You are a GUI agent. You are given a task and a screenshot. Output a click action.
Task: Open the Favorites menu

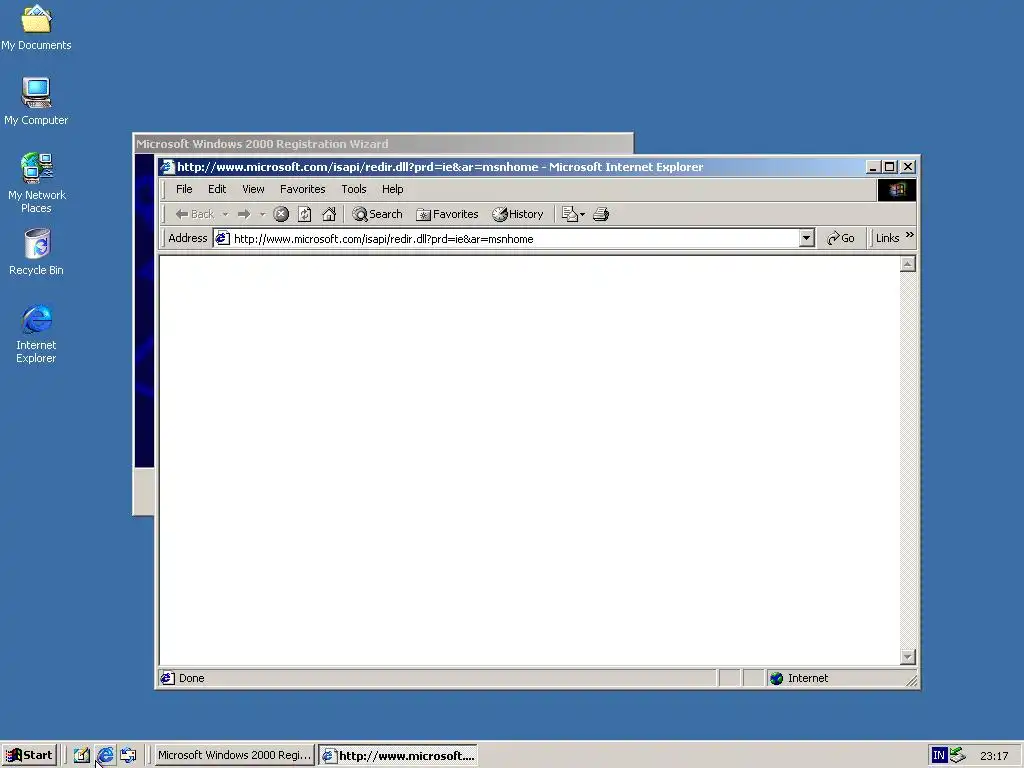coord(302,189)
